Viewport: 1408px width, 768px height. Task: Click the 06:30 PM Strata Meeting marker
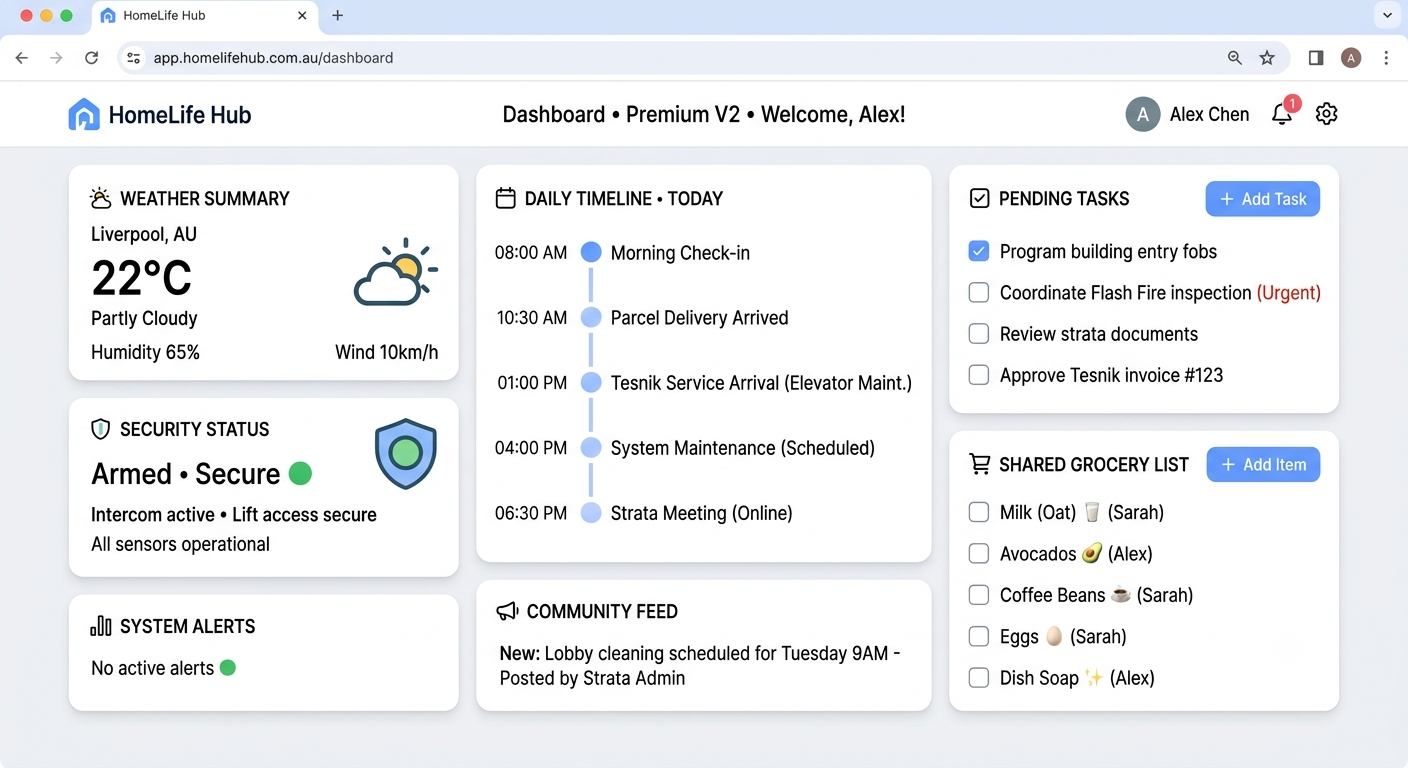591,513
